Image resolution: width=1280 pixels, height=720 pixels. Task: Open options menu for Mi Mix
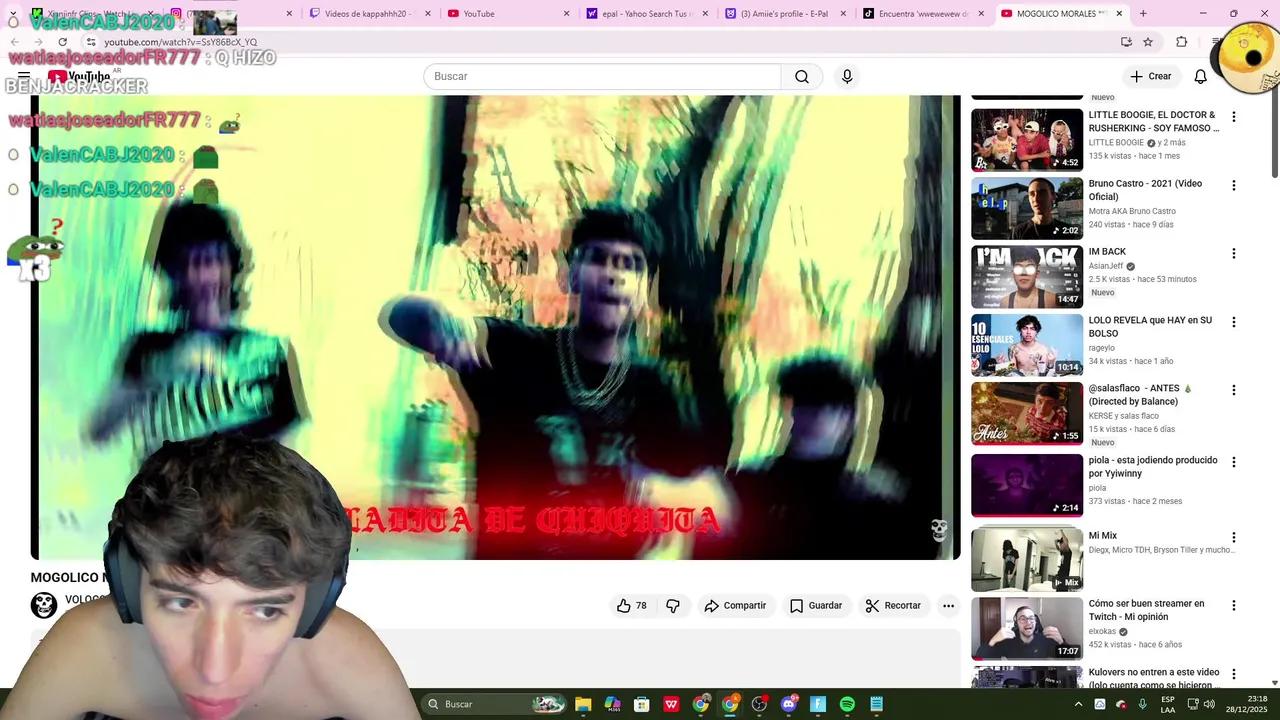pyautogui.click(x=1233, y=538)
